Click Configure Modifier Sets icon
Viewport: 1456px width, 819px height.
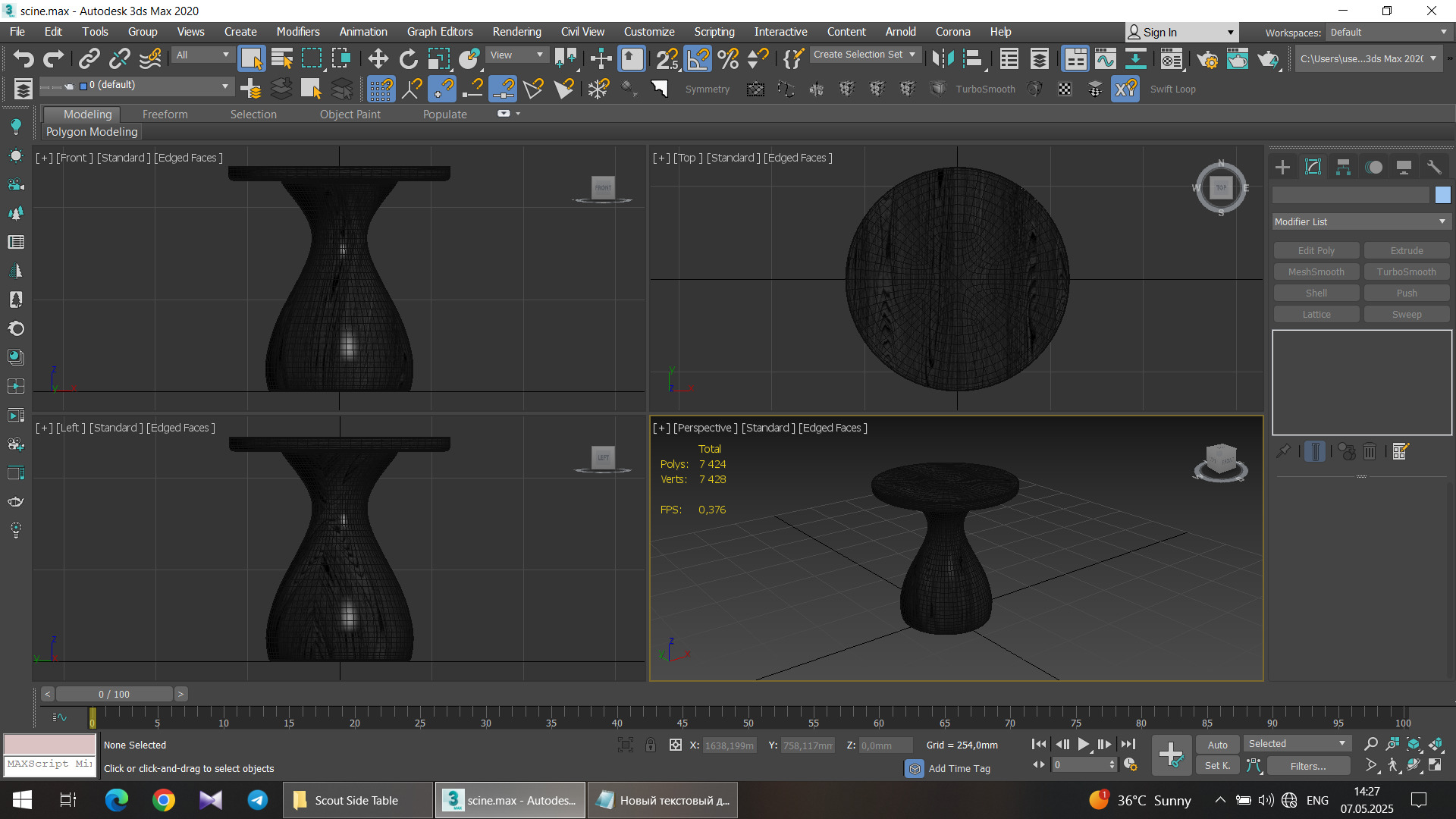tap(1400, 451)
